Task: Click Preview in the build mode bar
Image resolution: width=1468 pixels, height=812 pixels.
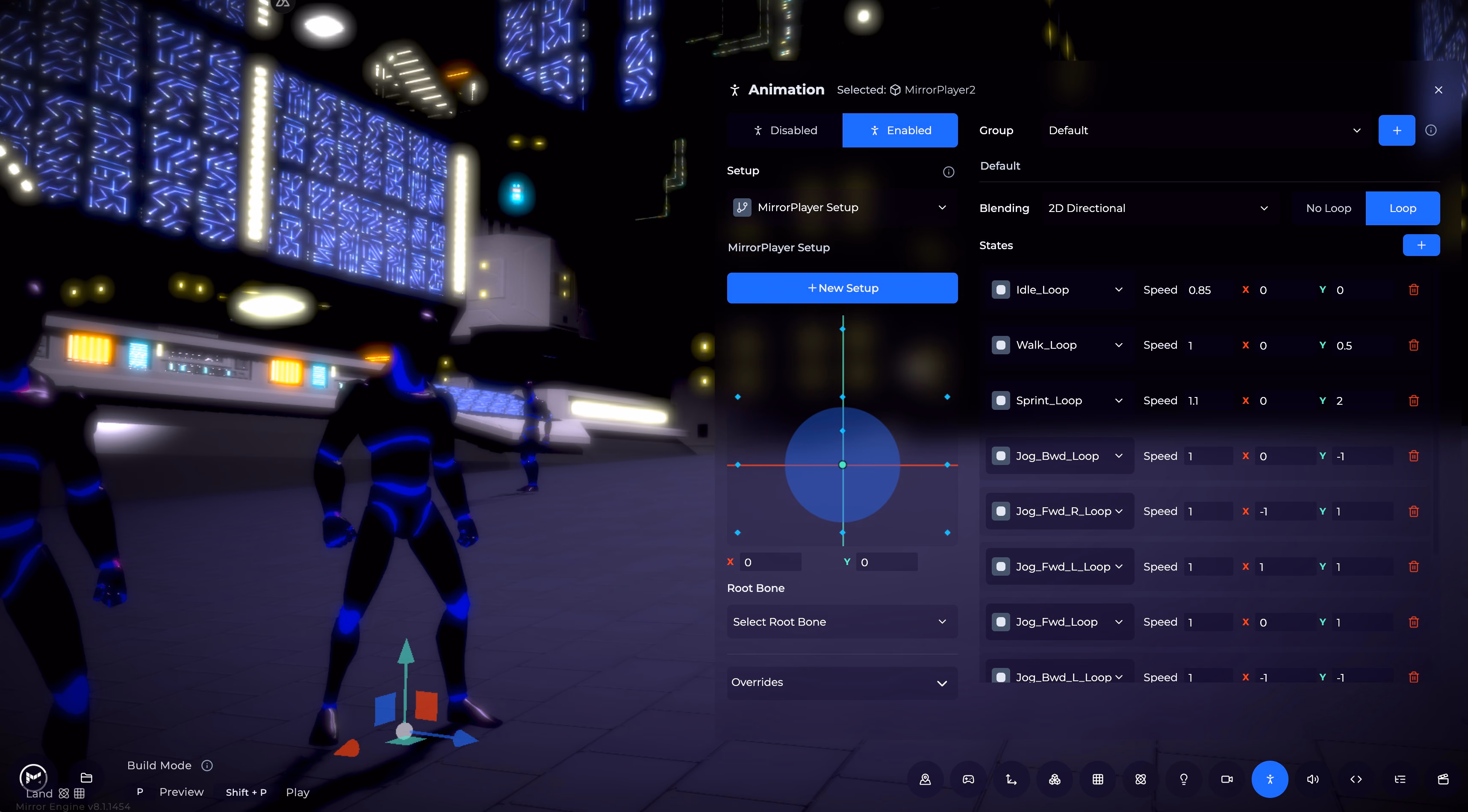Action: (181, 792)
